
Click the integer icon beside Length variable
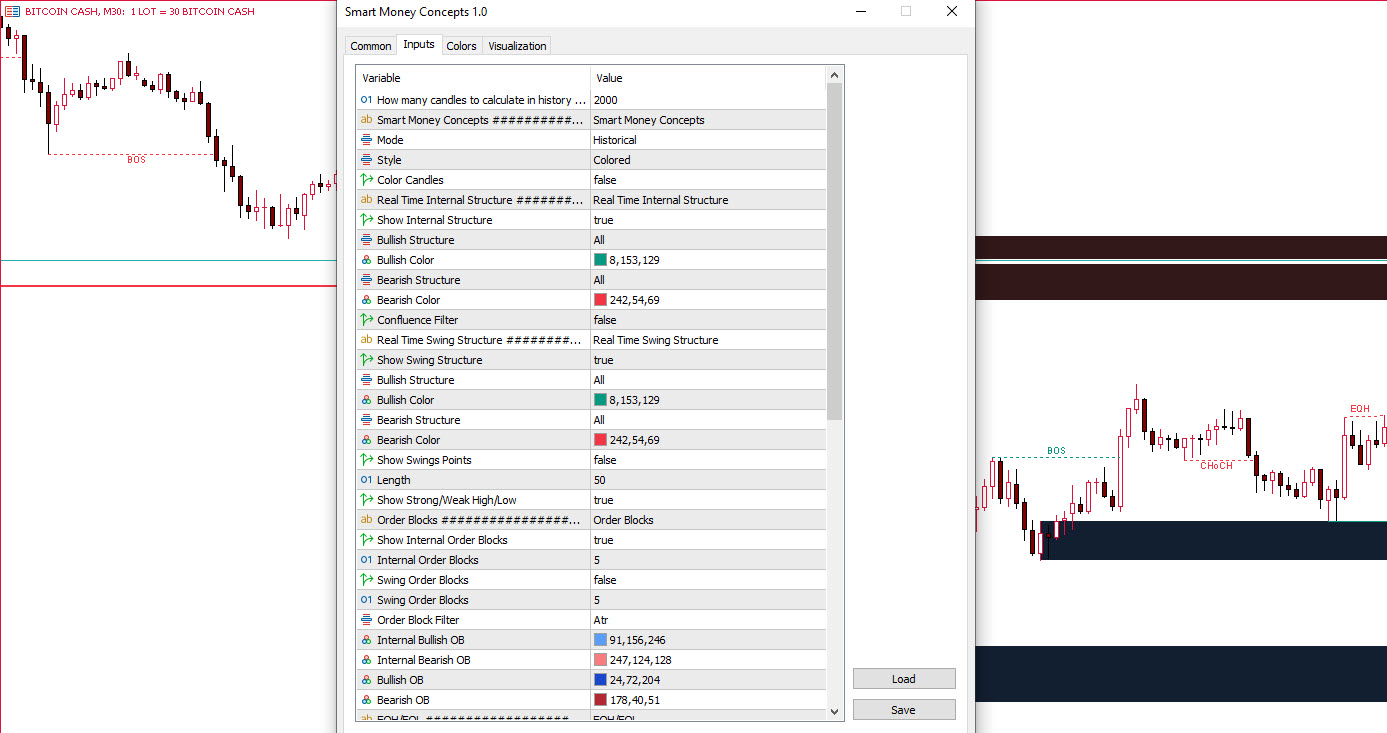(366, 480)
